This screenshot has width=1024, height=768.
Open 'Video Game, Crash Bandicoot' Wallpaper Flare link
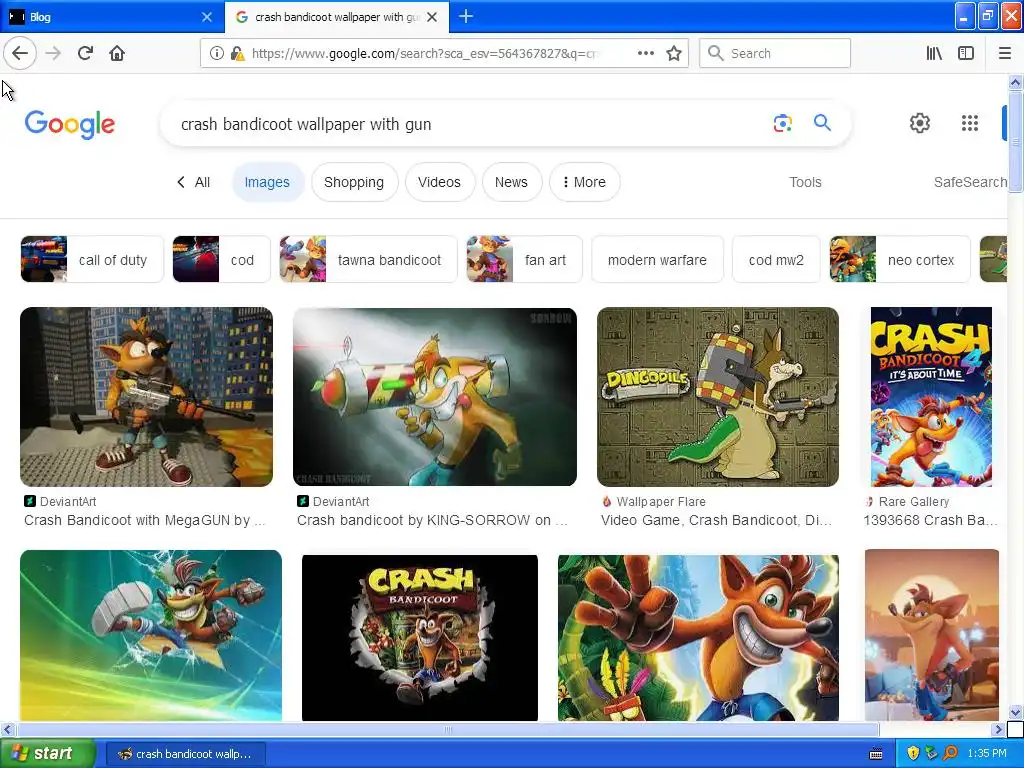[x=716, y=520]
